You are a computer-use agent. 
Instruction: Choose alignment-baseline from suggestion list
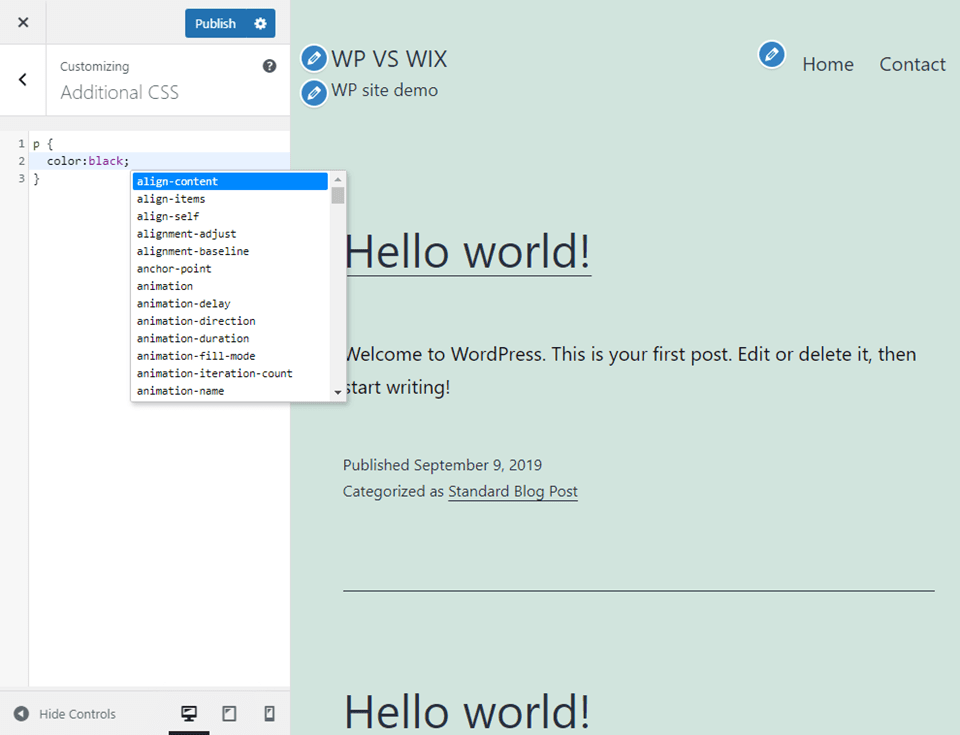[x=230, y=251]
